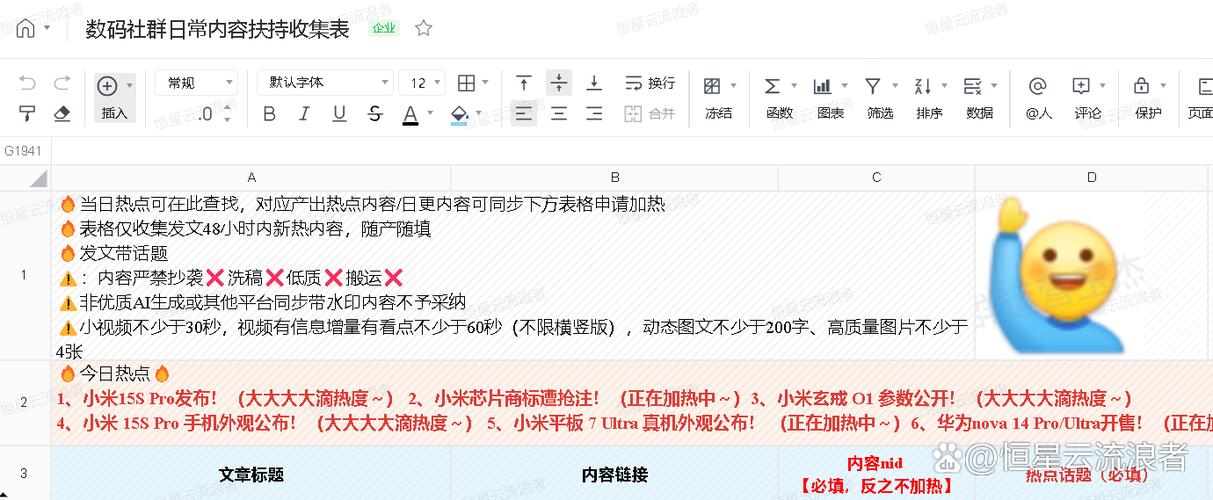The image size is (1213, 500).
Task: Select column C header
Action: [877, 178]
